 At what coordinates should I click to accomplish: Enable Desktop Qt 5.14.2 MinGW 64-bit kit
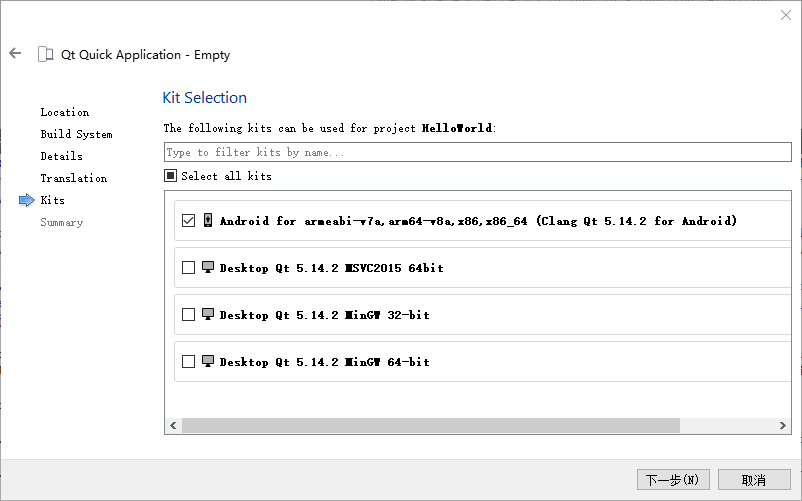188,361
